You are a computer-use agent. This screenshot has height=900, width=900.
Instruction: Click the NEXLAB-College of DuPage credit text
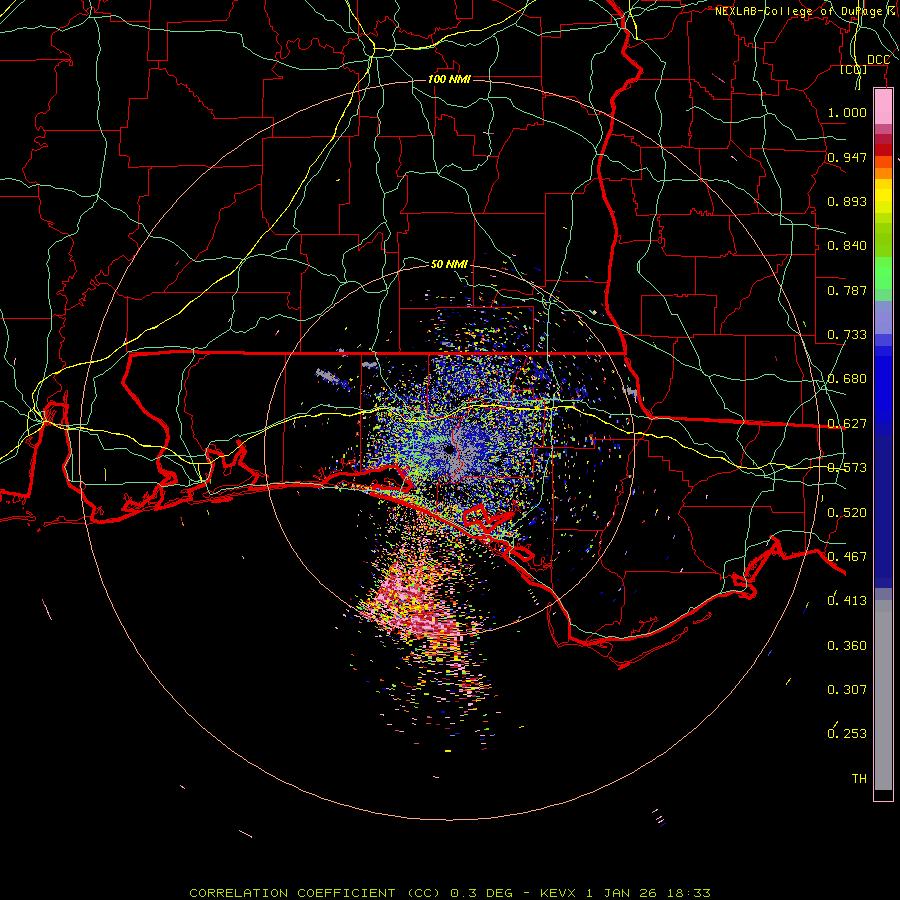click(x=806, y=11)
